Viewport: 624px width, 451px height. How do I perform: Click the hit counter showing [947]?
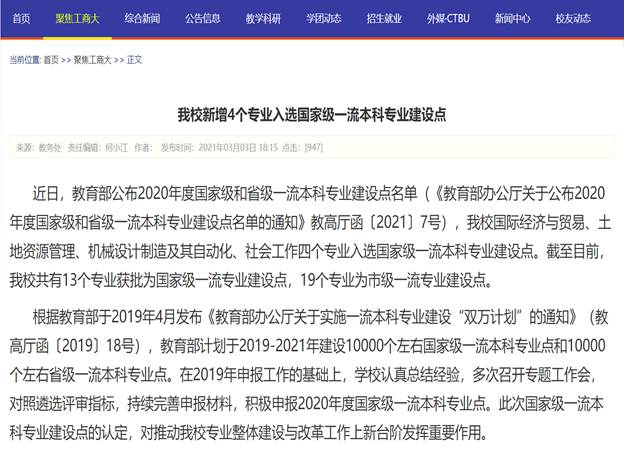point(313,147)
